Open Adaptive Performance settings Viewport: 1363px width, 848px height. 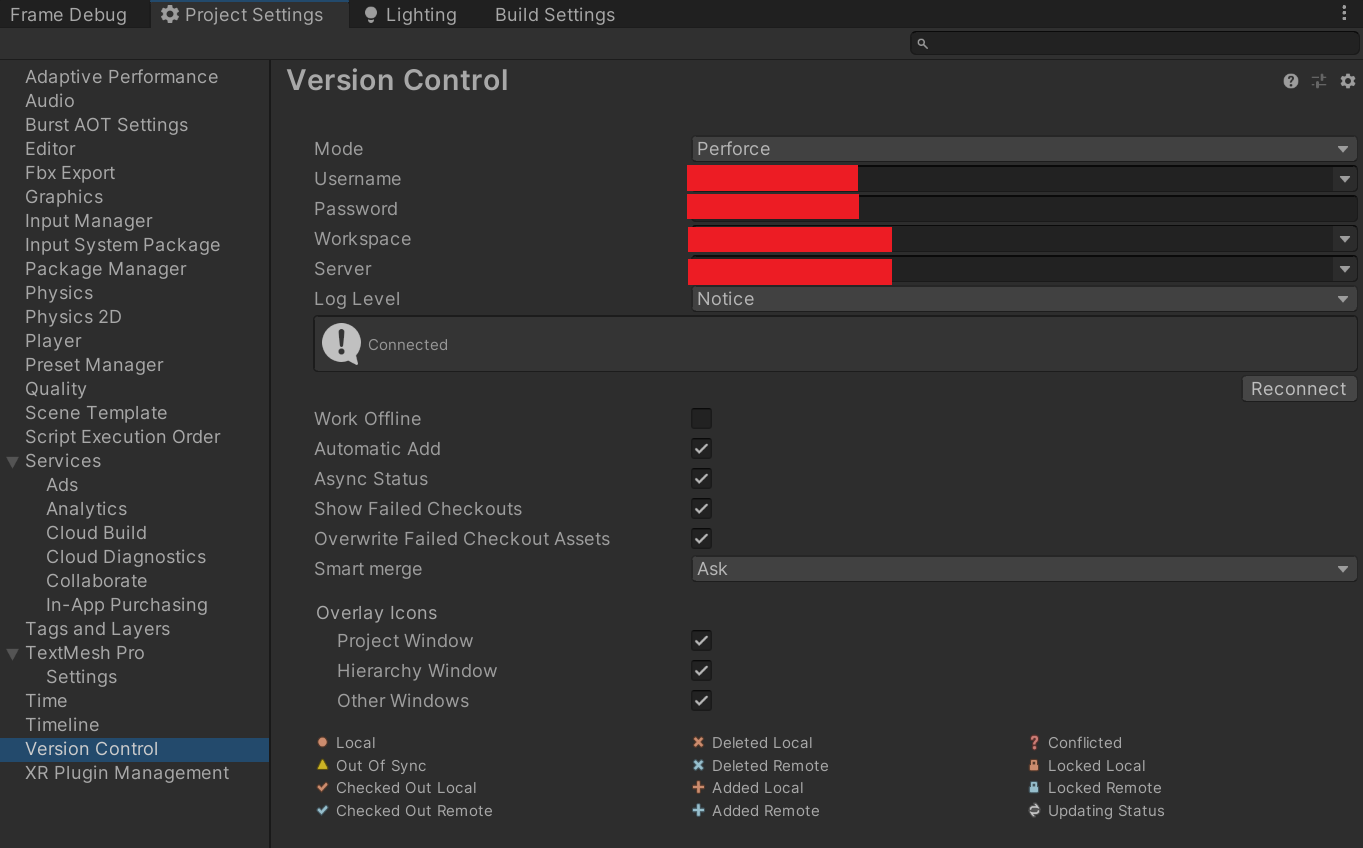(121, 77)
